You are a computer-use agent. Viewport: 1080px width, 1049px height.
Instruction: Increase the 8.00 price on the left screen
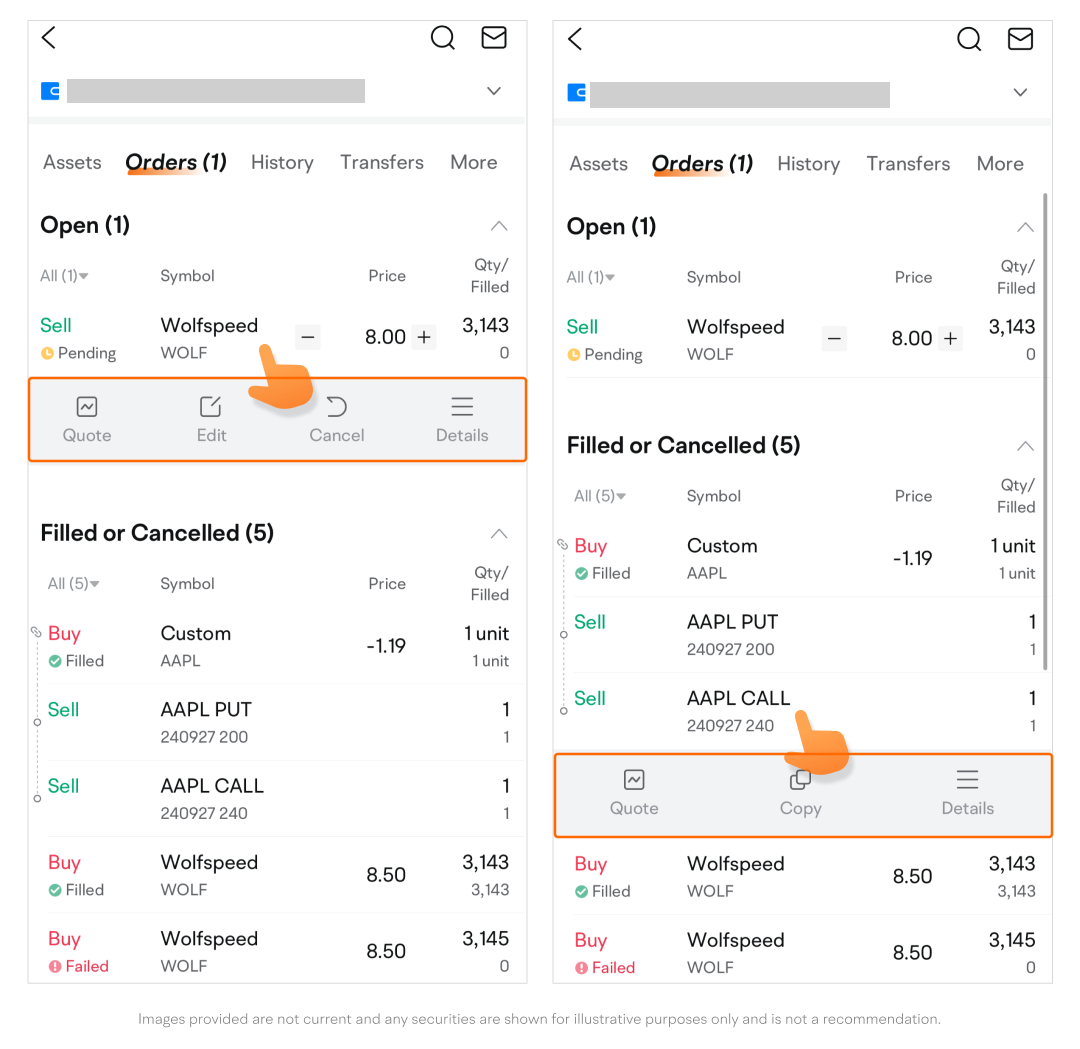[x=424, y=337]
